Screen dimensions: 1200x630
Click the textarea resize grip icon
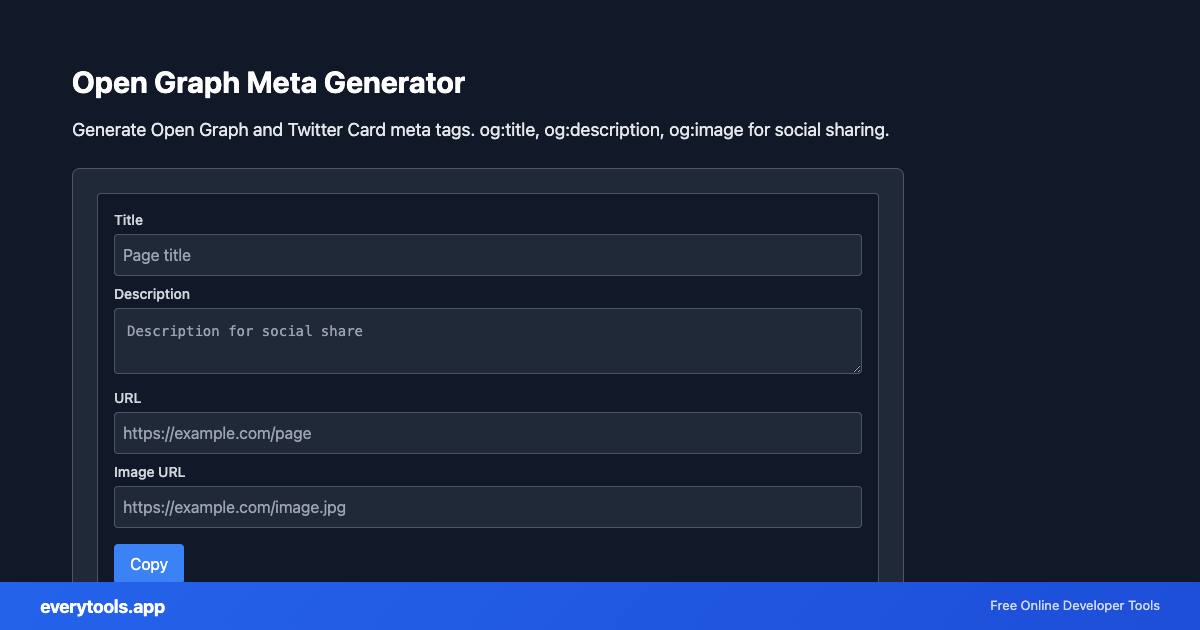857,370
